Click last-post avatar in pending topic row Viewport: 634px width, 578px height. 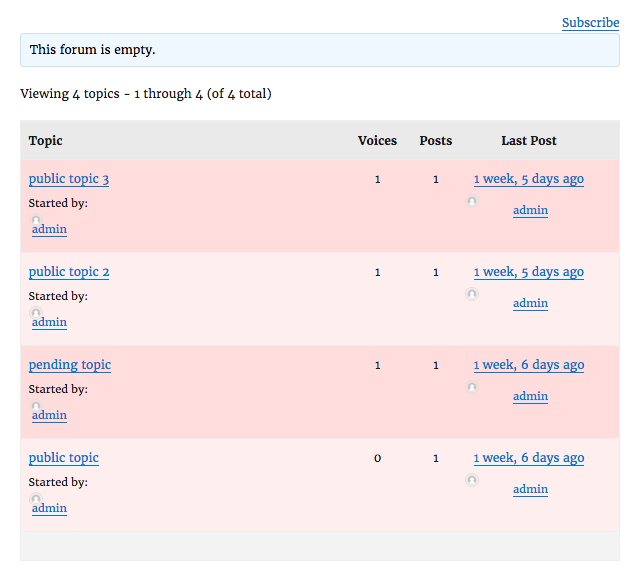pyautogui.click(x=472, y=387)
